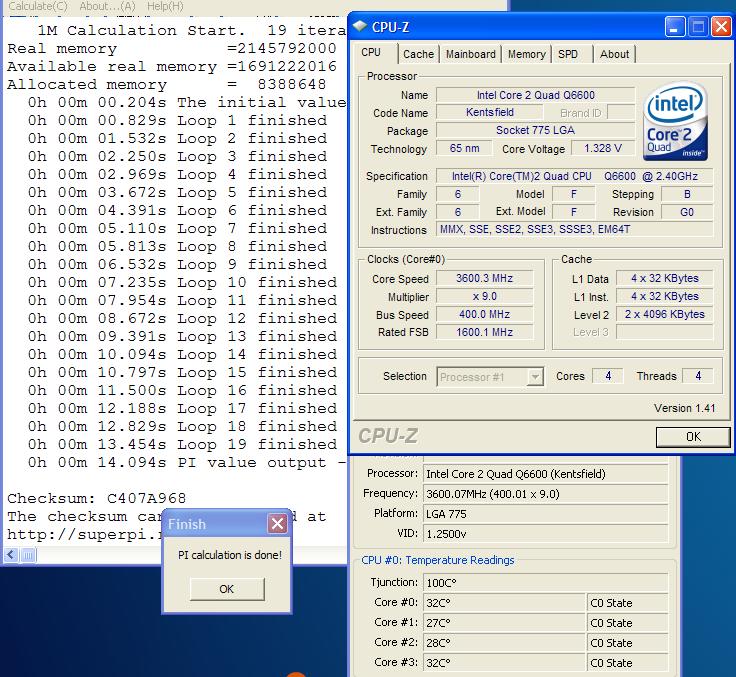This screenshot has height=677, width=736.
Task: Click the Core #0 temperature 32C°
Action: [x=504, y=603]
